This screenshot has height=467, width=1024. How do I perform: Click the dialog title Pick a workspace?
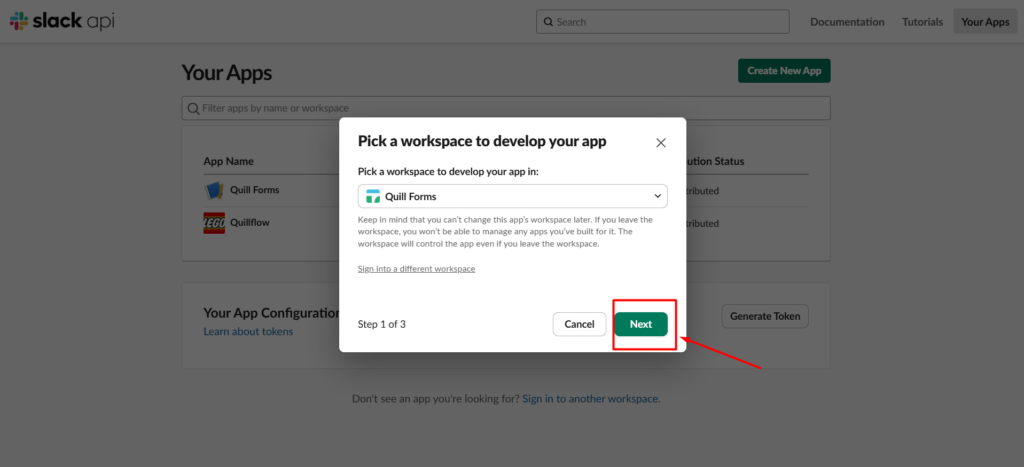click(x=482, y=141)
